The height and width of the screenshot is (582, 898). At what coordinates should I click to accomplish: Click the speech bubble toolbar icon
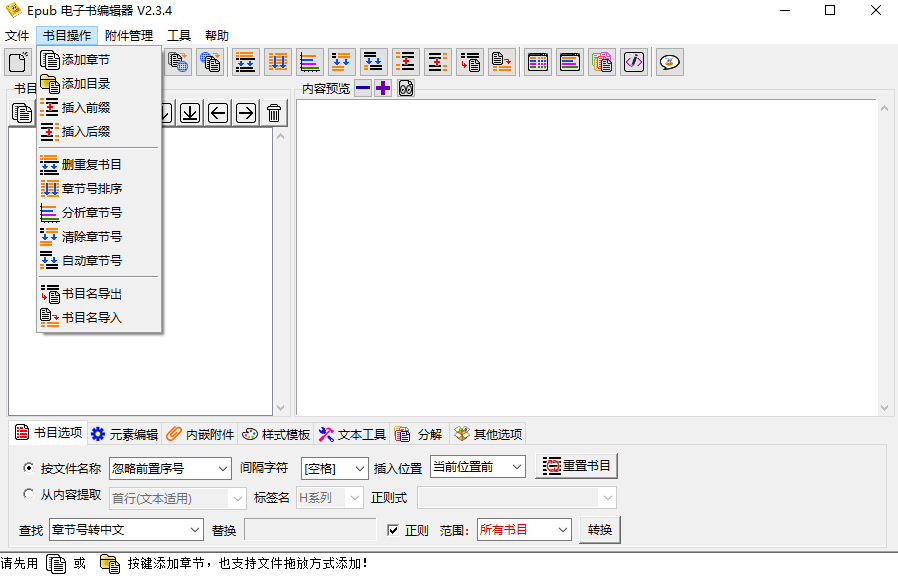pos(669,62)
